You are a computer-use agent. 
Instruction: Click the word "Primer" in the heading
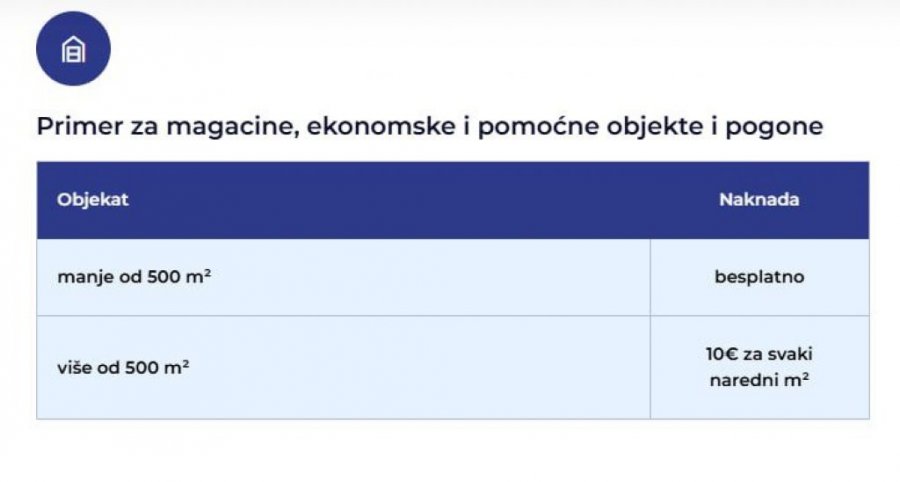pyautogui.click(x=72, y=128)
